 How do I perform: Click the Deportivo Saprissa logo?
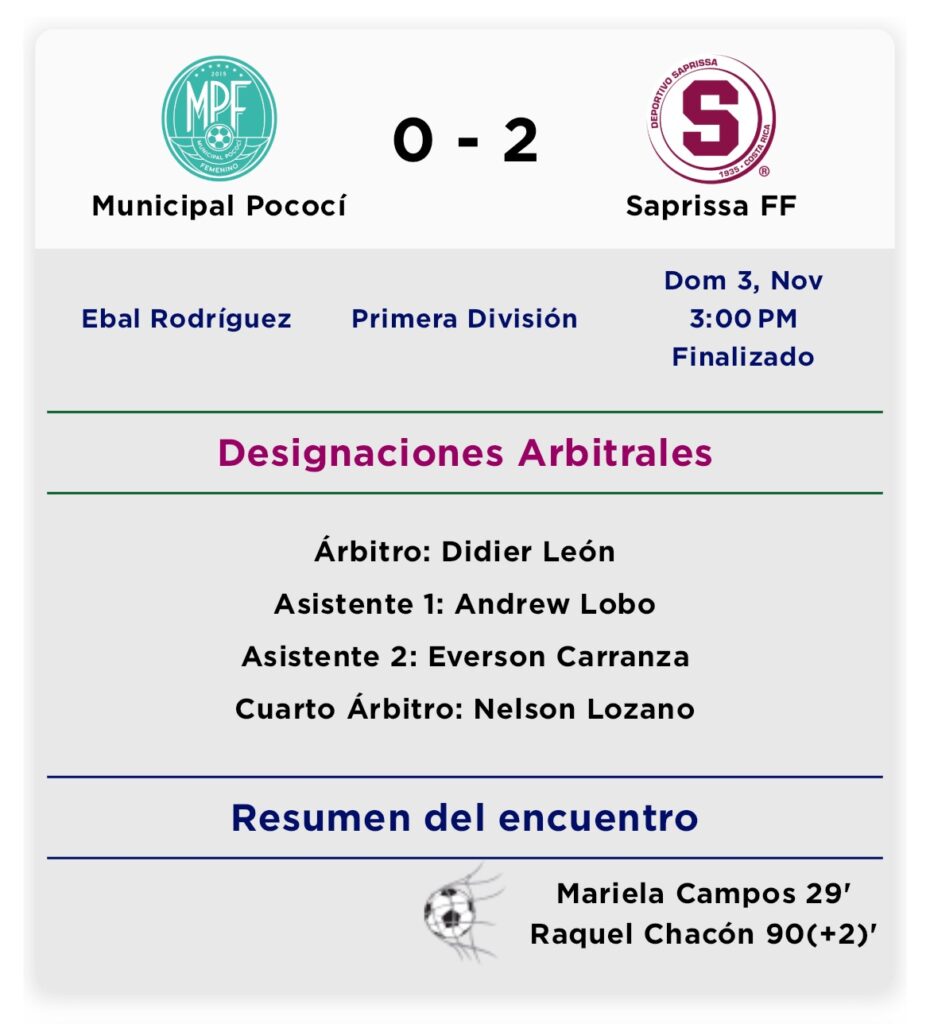click(x=711, y=118)
